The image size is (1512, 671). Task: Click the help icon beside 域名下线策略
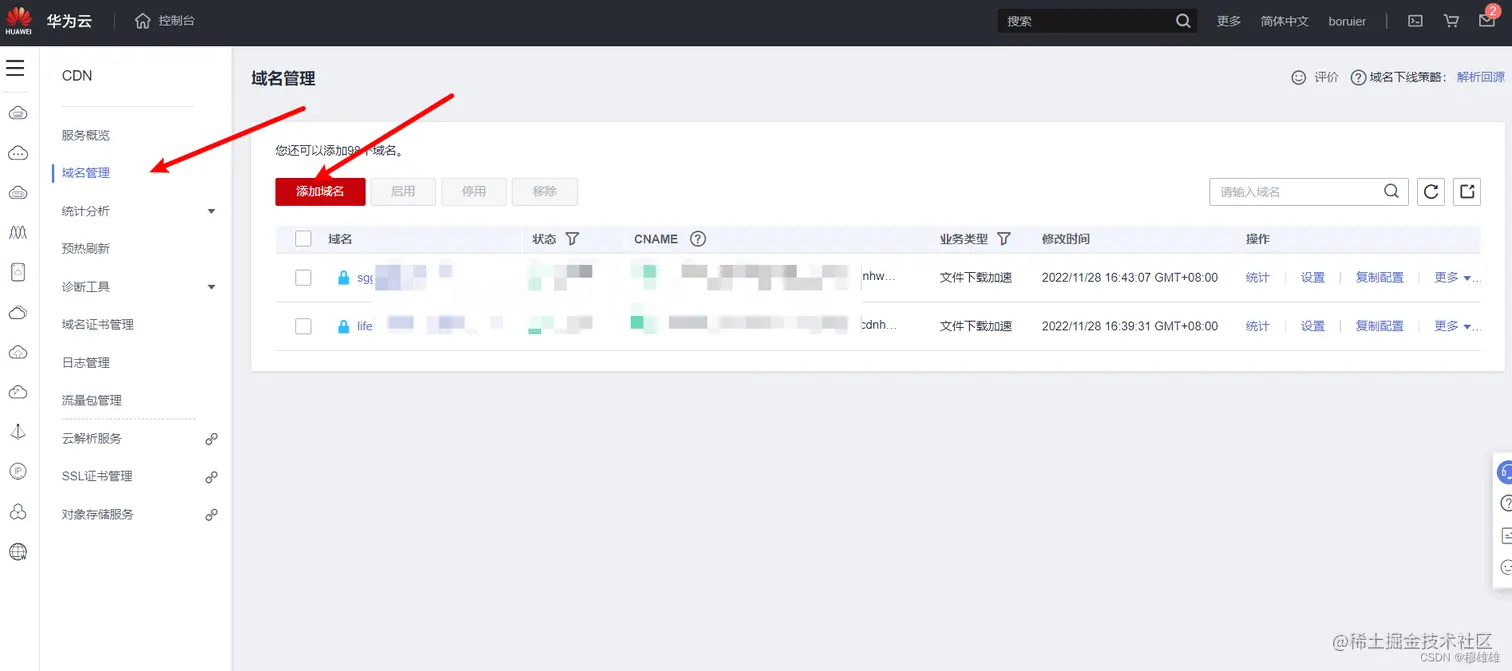click(1358, 77)
